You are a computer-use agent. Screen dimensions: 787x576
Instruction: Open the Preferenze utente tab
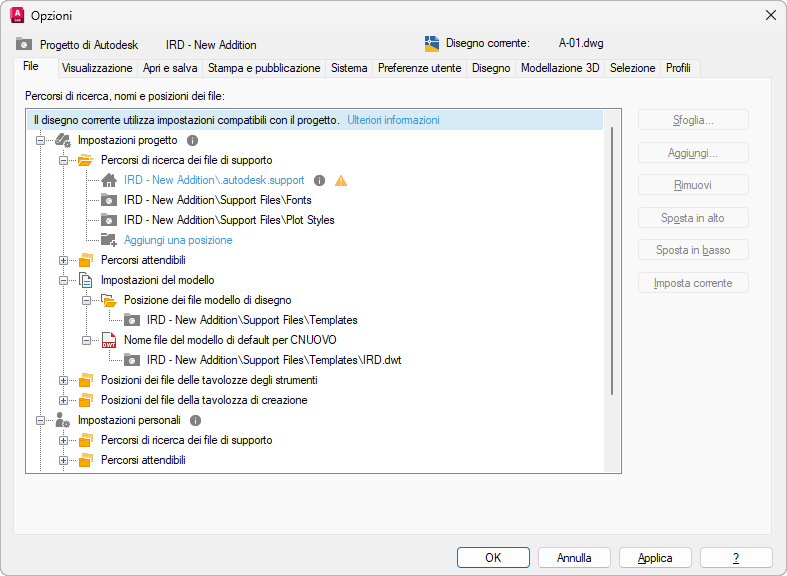coord(420,68)
